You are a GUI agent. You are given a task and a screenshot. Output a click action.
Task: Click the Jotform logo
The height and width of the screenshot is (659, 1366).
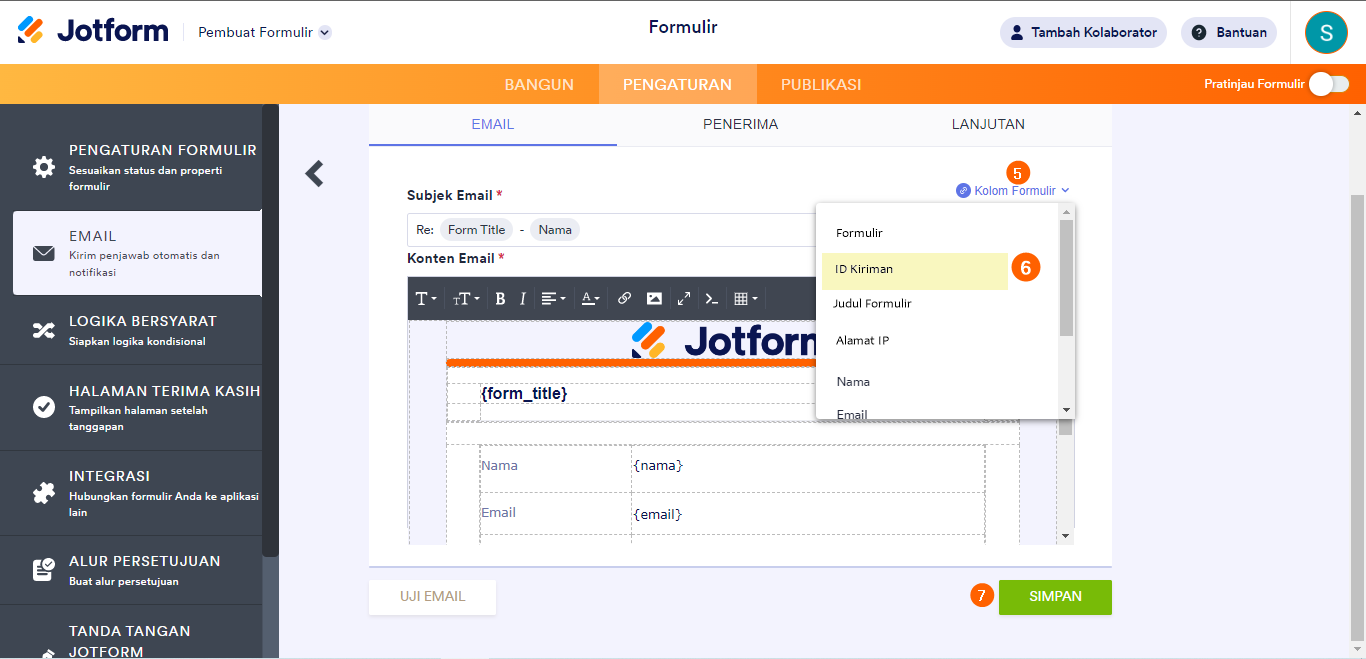click(x=93, y=31)
